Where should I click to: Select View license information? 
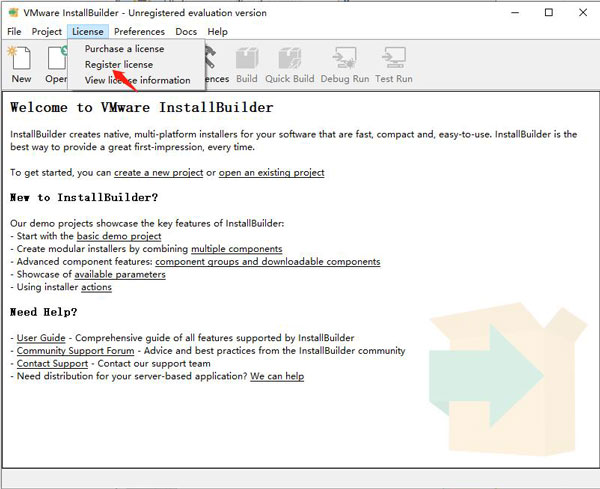(x=136, y=80)
